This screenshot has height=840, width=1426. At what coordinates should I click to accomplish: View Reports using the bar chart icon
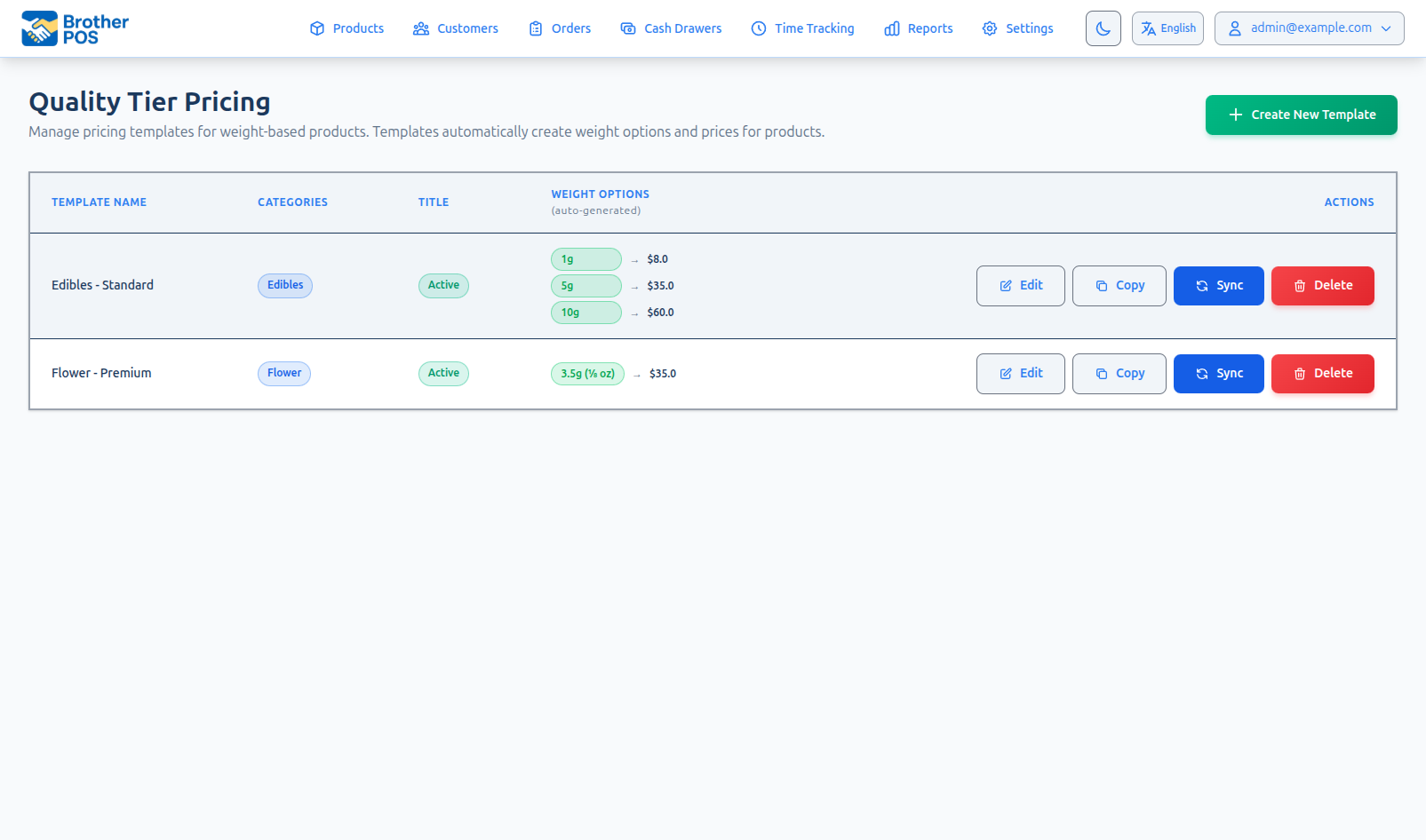point(892,28)
